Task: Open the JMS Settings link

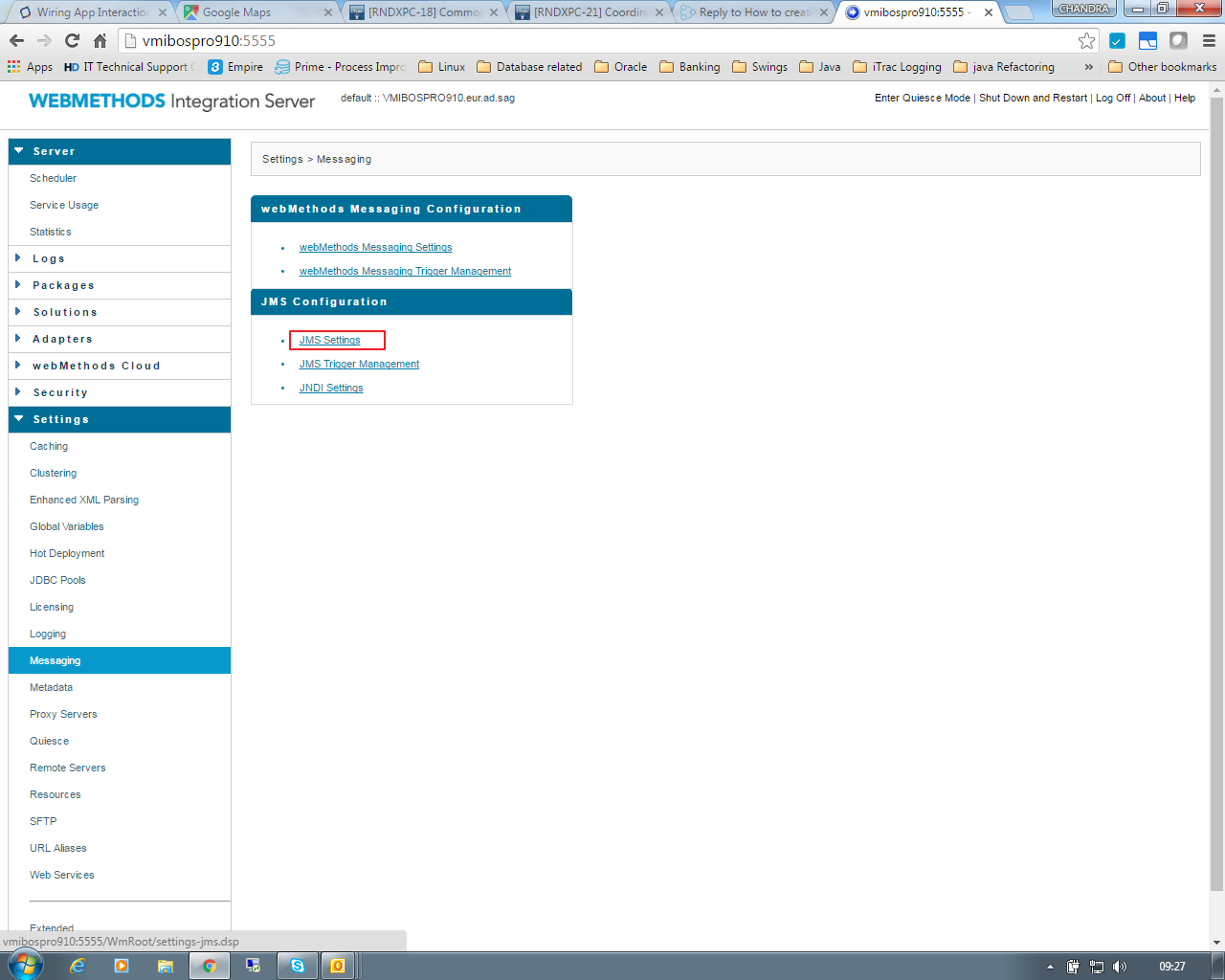Action: [329, 340]
